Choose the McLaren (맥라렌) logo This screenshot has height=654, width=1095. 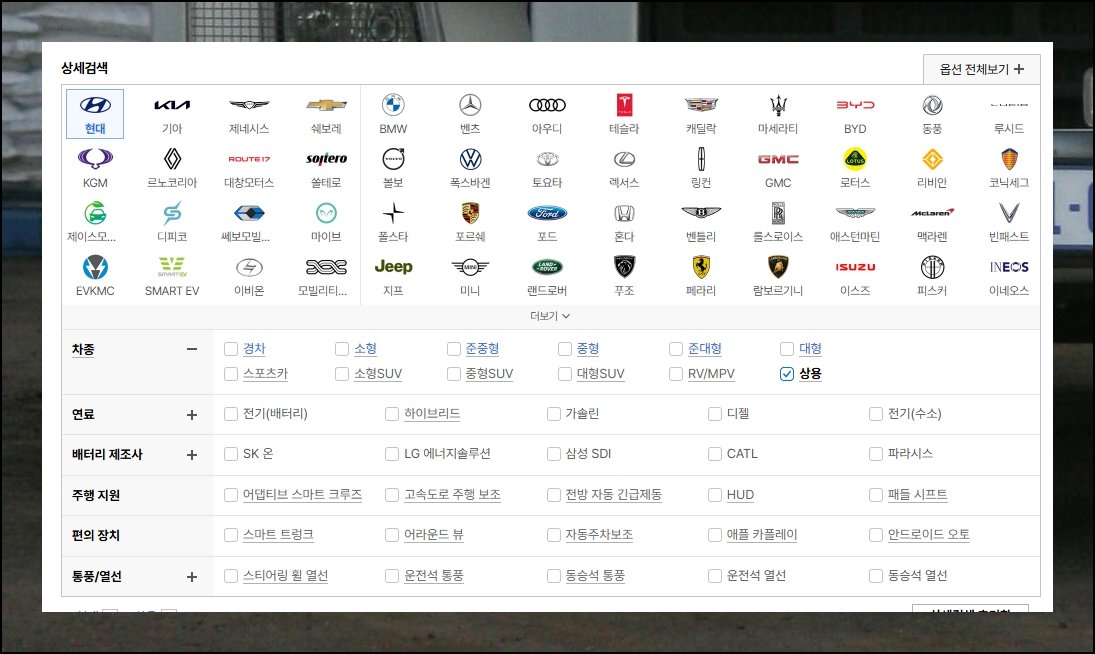pos(932,213)
